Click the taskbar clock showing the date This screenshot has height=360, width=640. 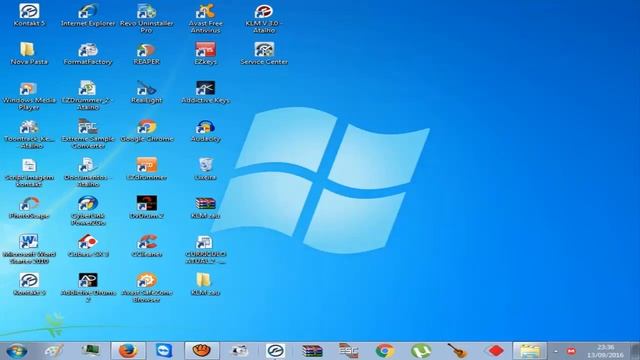click(605, 351)
